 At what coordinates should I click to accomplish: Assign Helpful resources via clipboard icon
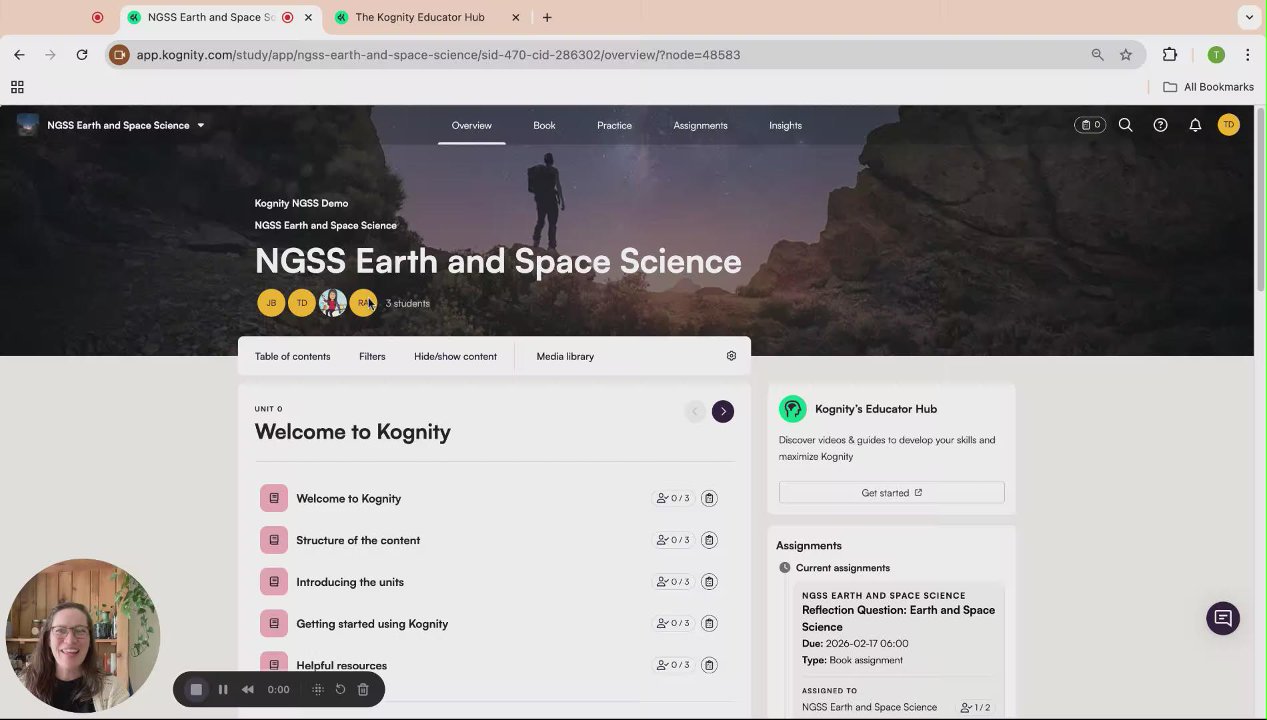click(709, 665)
